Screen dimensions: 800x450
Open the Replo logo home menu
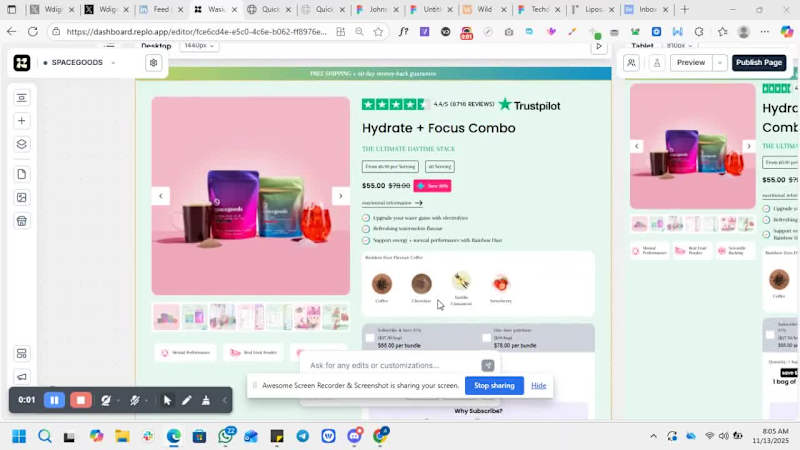22,63
